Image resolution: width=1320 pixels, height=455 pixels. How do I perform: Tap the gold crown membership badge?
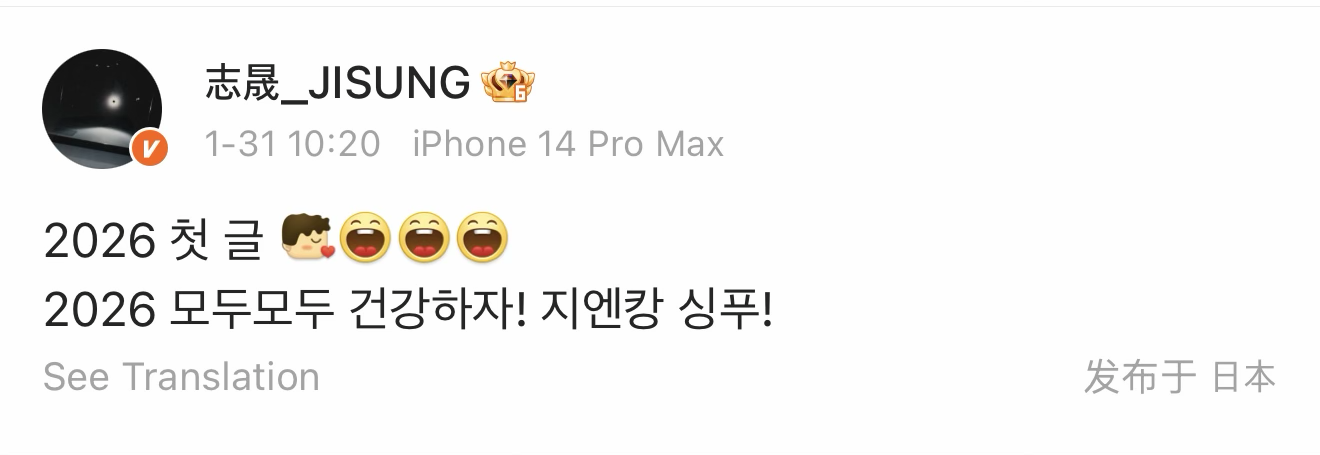tap(508, 84)
